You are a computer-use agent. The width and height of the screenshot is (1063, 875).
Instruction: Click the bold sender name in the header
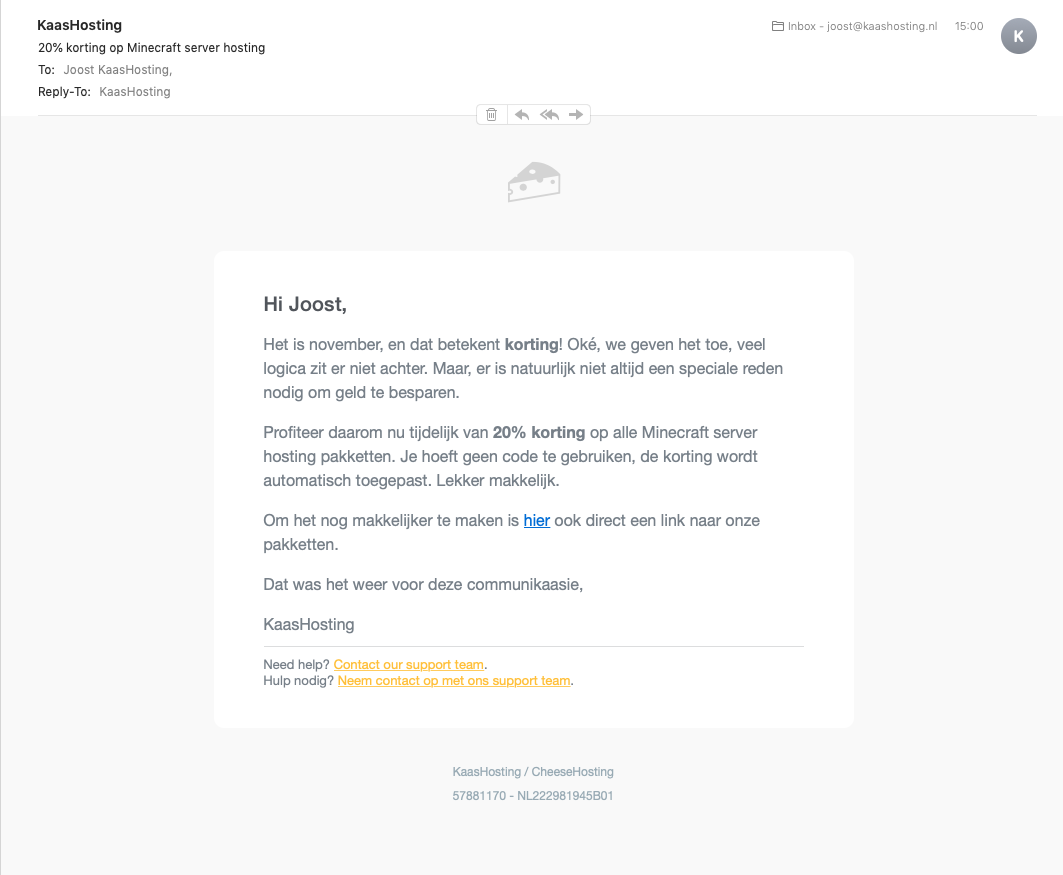tap(80, 25)
